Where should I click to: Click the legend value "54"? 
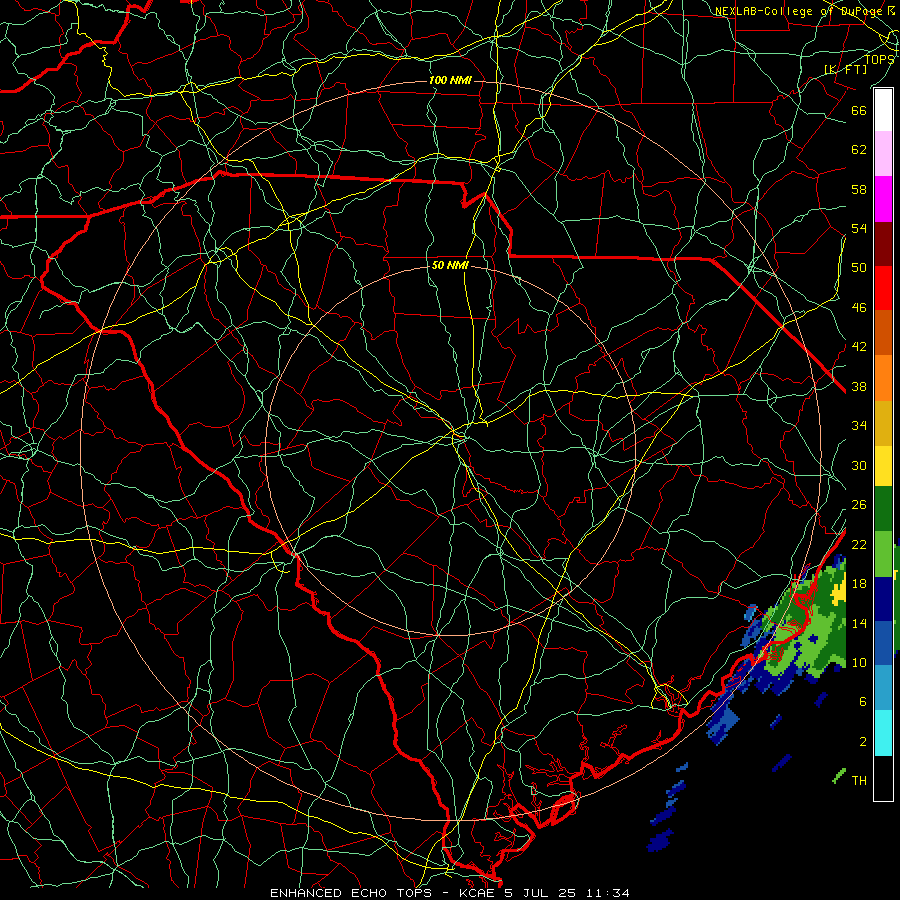[859, 228]
